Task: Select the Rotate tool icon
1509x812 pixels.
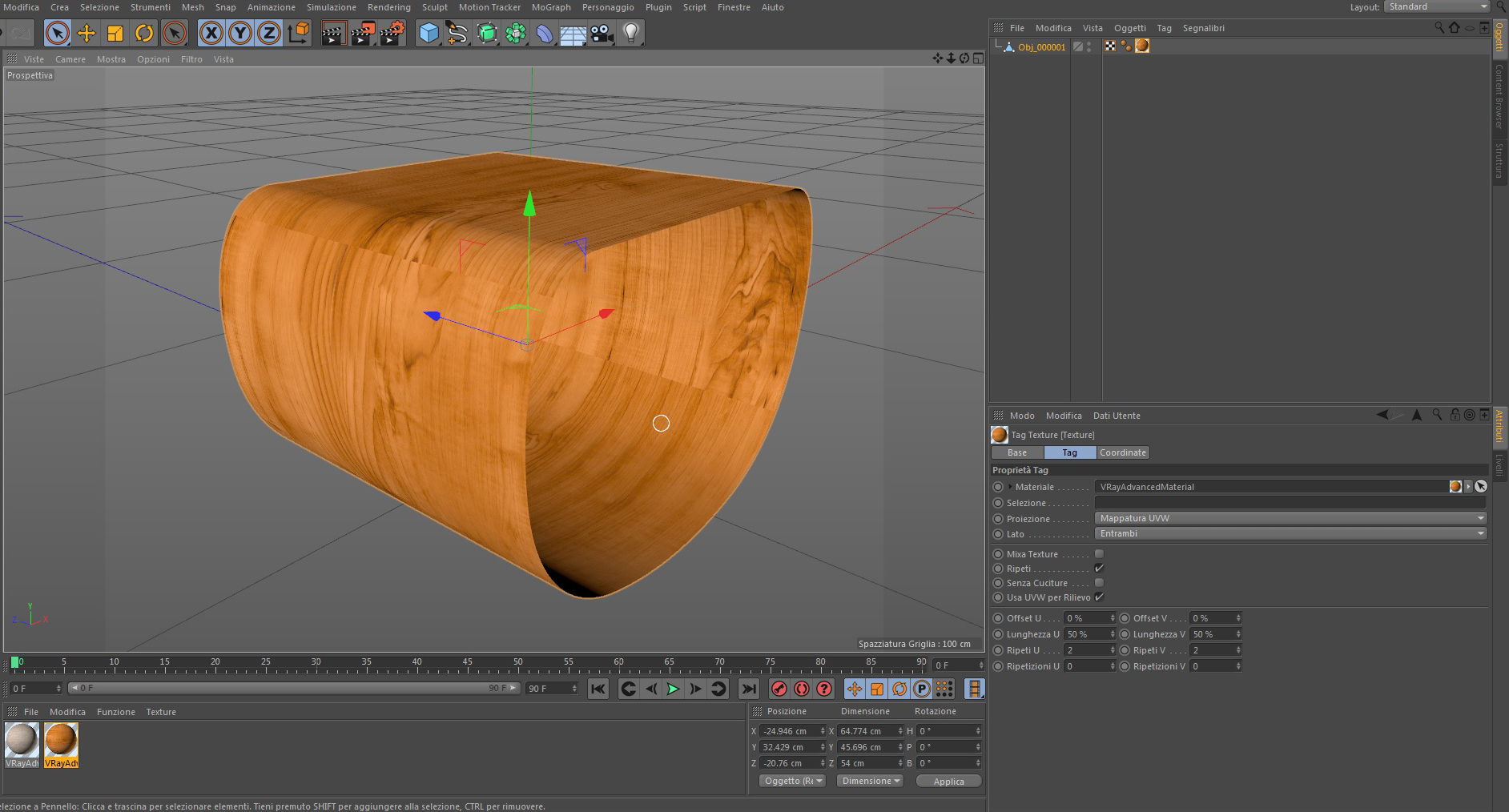Action: pyautogui.click(x=144, y=33)
